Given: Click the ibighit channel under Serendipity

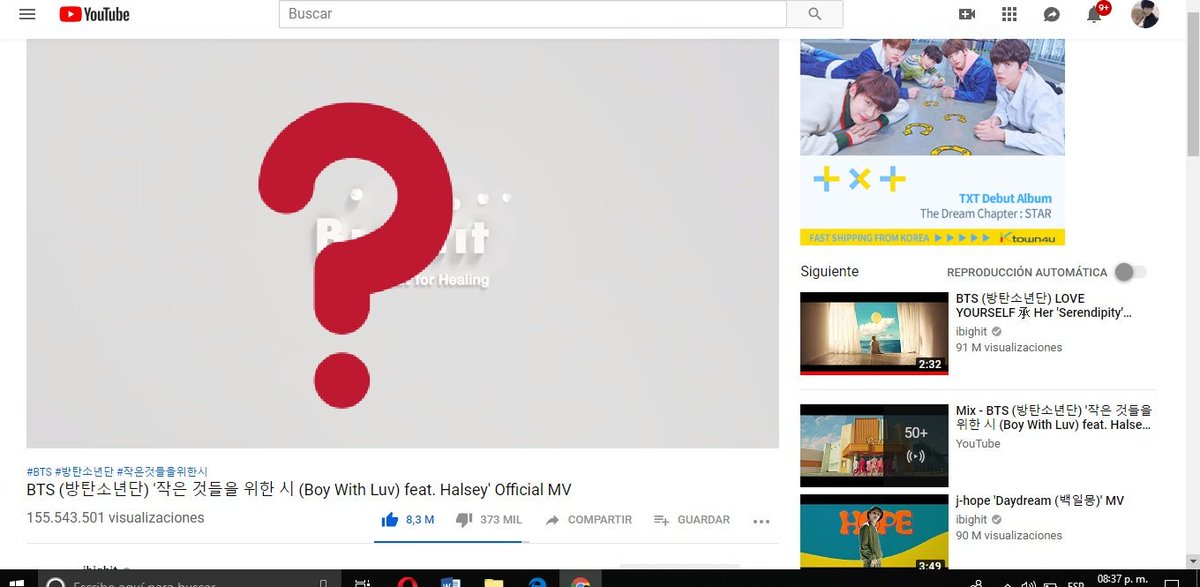Looking at the screenshot, I should pyautogui.click(x=973, y=331).
